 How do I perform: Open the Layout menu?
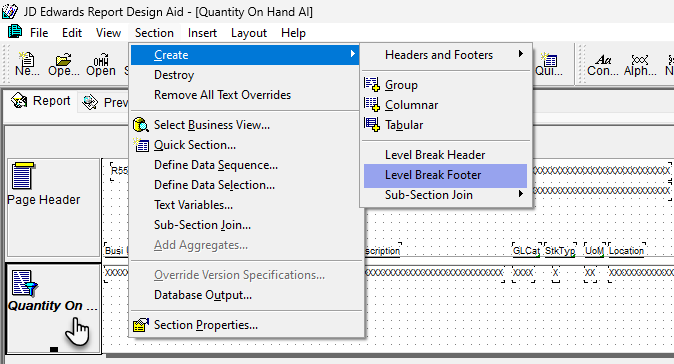[x=249, y=33]
